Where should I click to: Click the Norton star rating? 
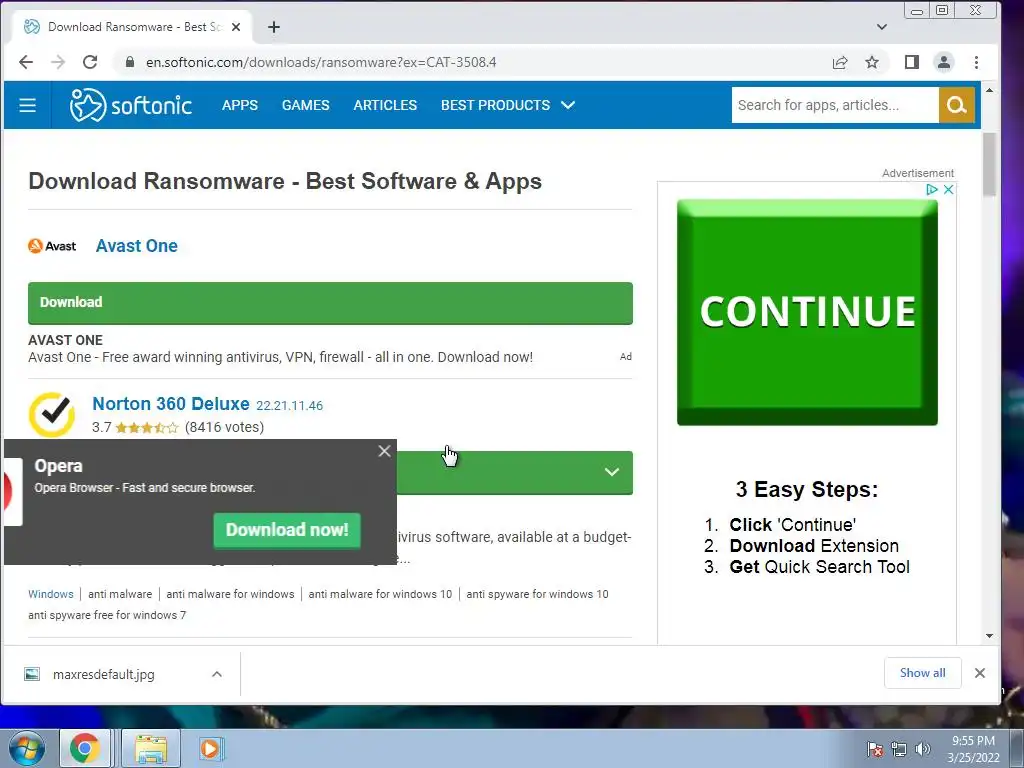tap(146, 428)
